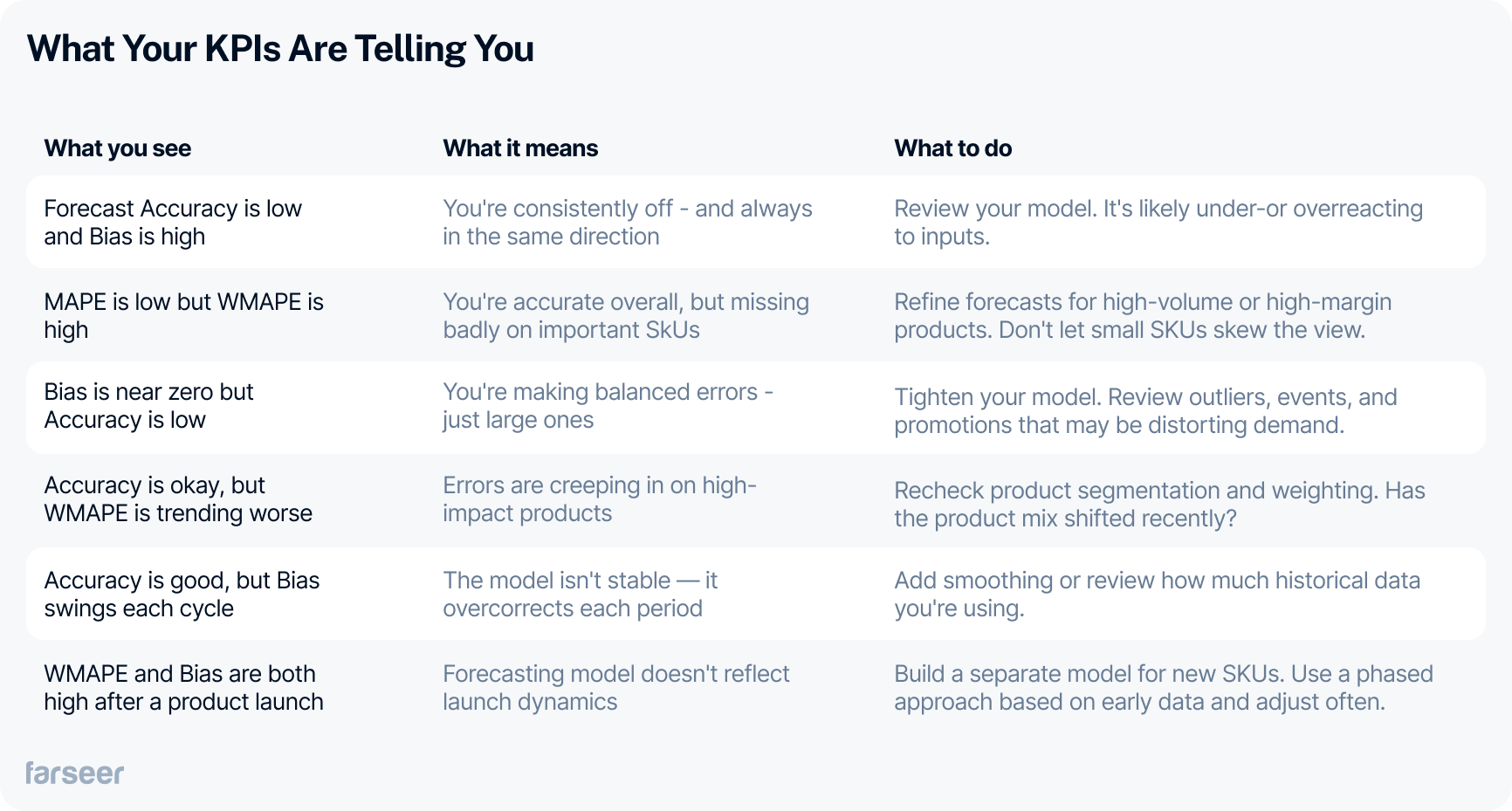This screenshot has height=811, width=1512.
Task: Click "Build a separate model for new SKUs"
Action: tap(1163, 688)
